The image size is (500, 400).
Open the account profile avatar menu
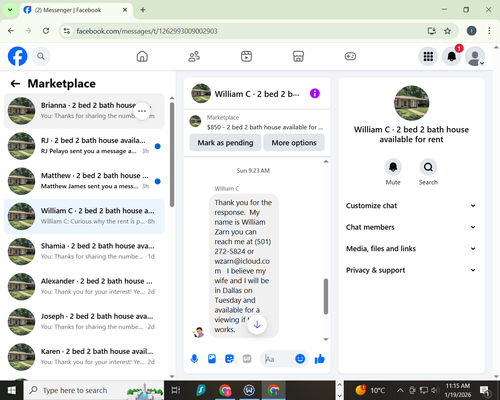click(475, 56)
